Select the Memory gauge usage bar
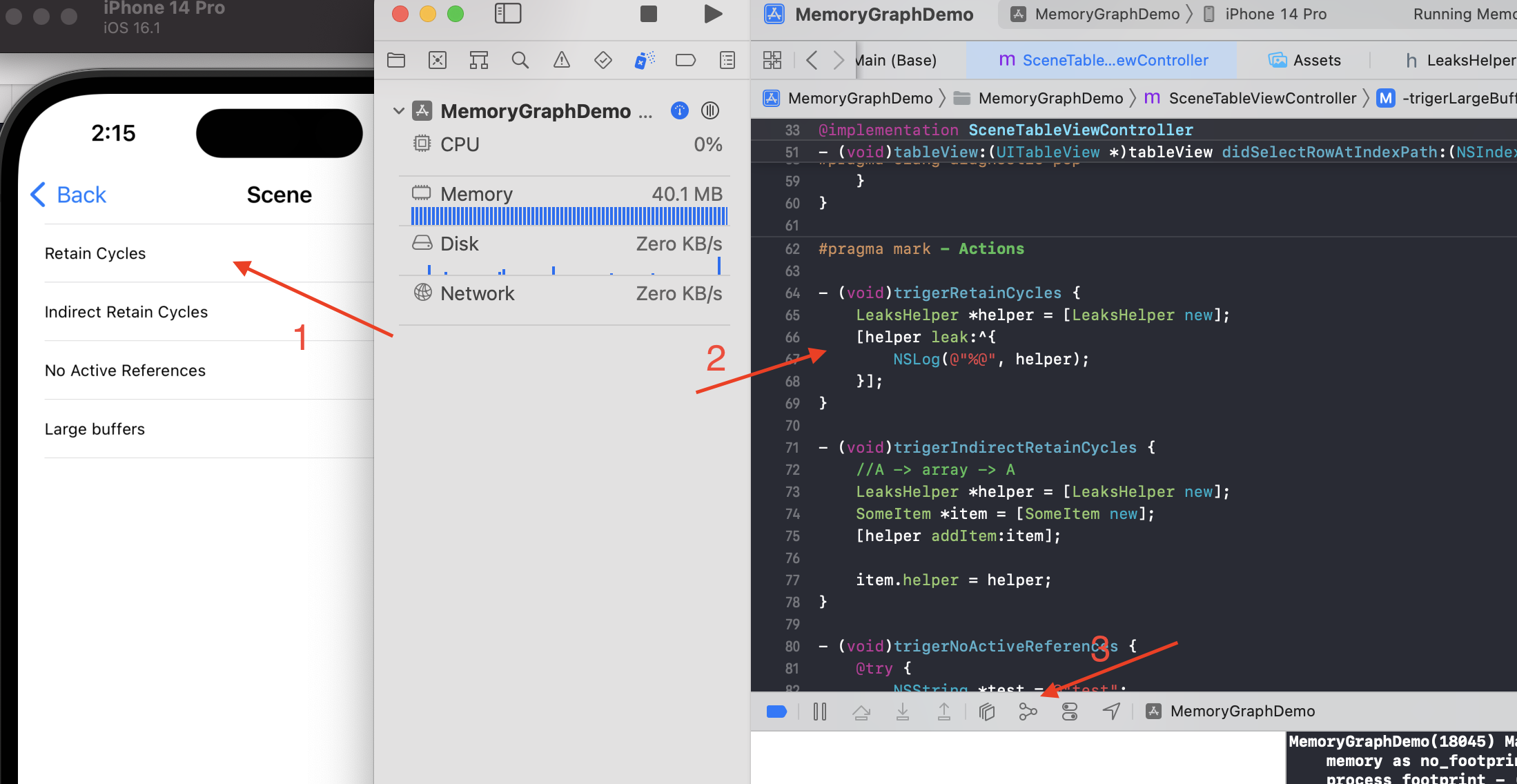The width and height of the screenshot is (1517, 784). pos(569,216)
